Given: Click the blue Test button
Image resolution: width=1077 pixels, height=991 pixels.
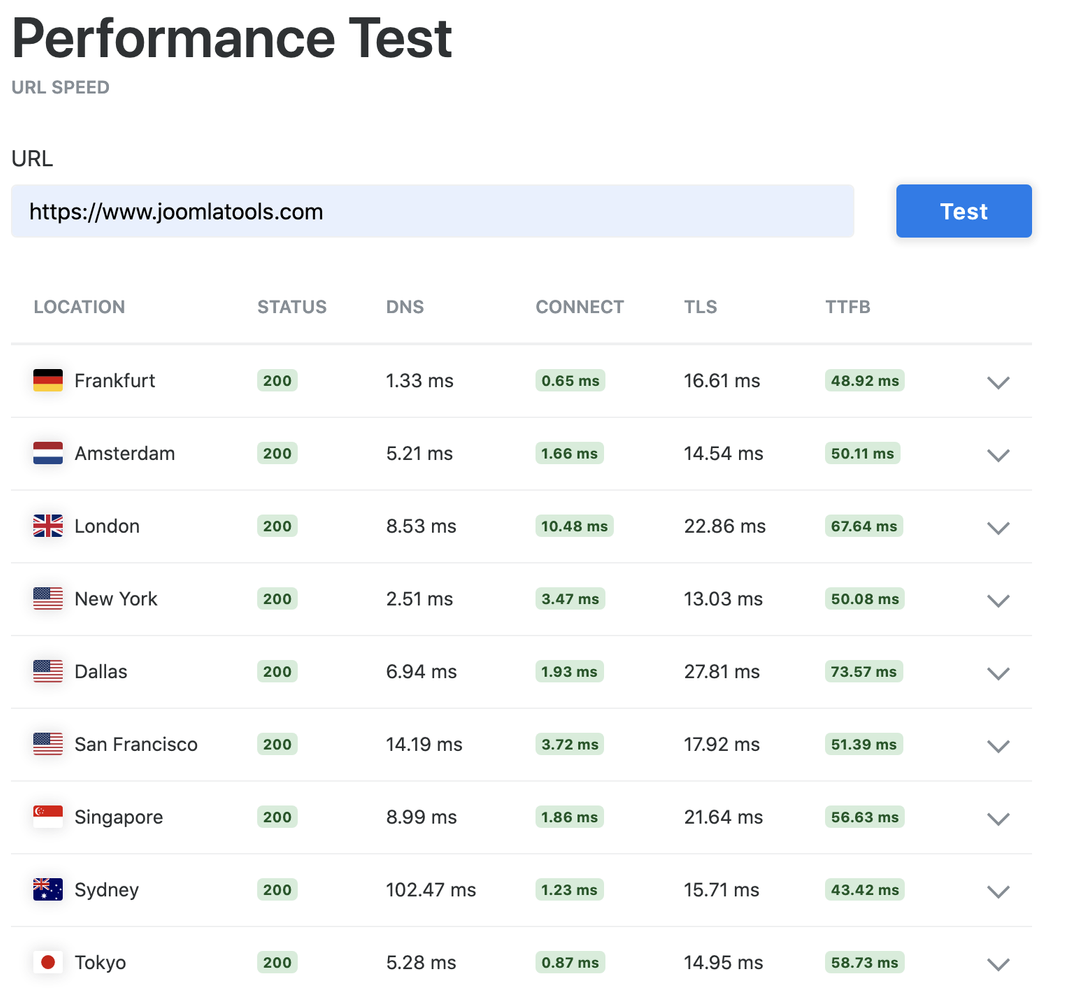Looking at the screenshot, I should click(x=963, y=211).
